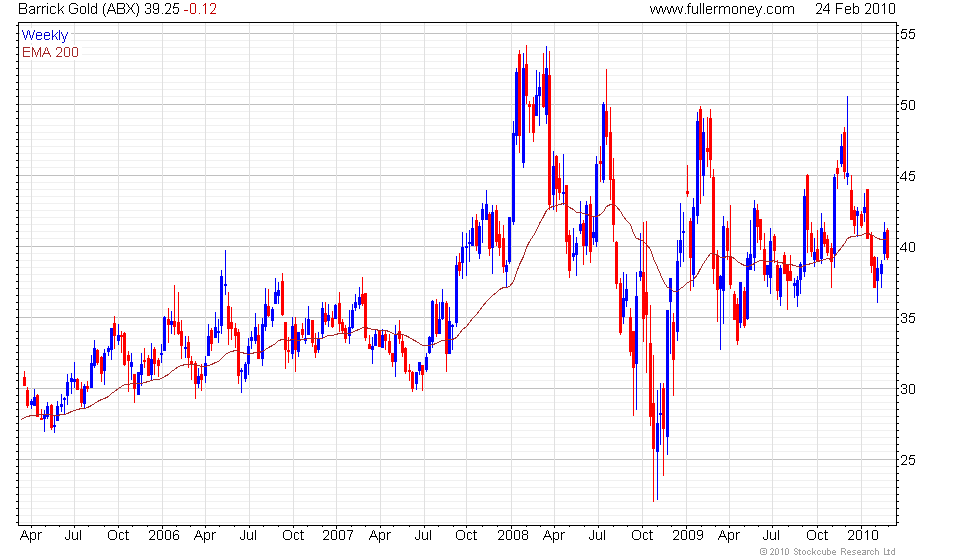The height and width of the screenshot is (560, 980).
Task: Click the 50 price axis label
Action: (x=908, y=105)
